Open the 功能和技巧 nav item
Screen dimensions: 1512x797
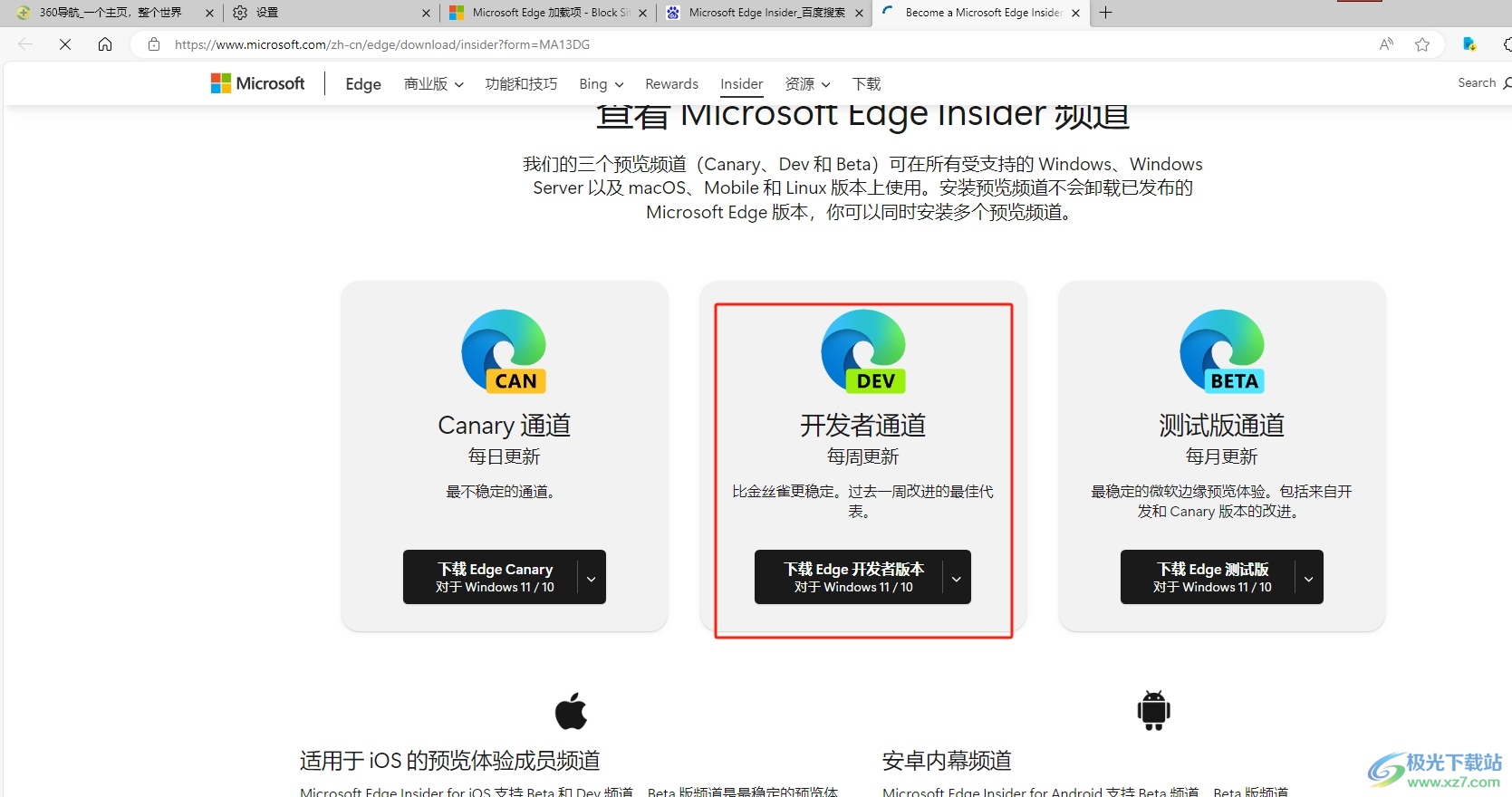tap(521, 83)
